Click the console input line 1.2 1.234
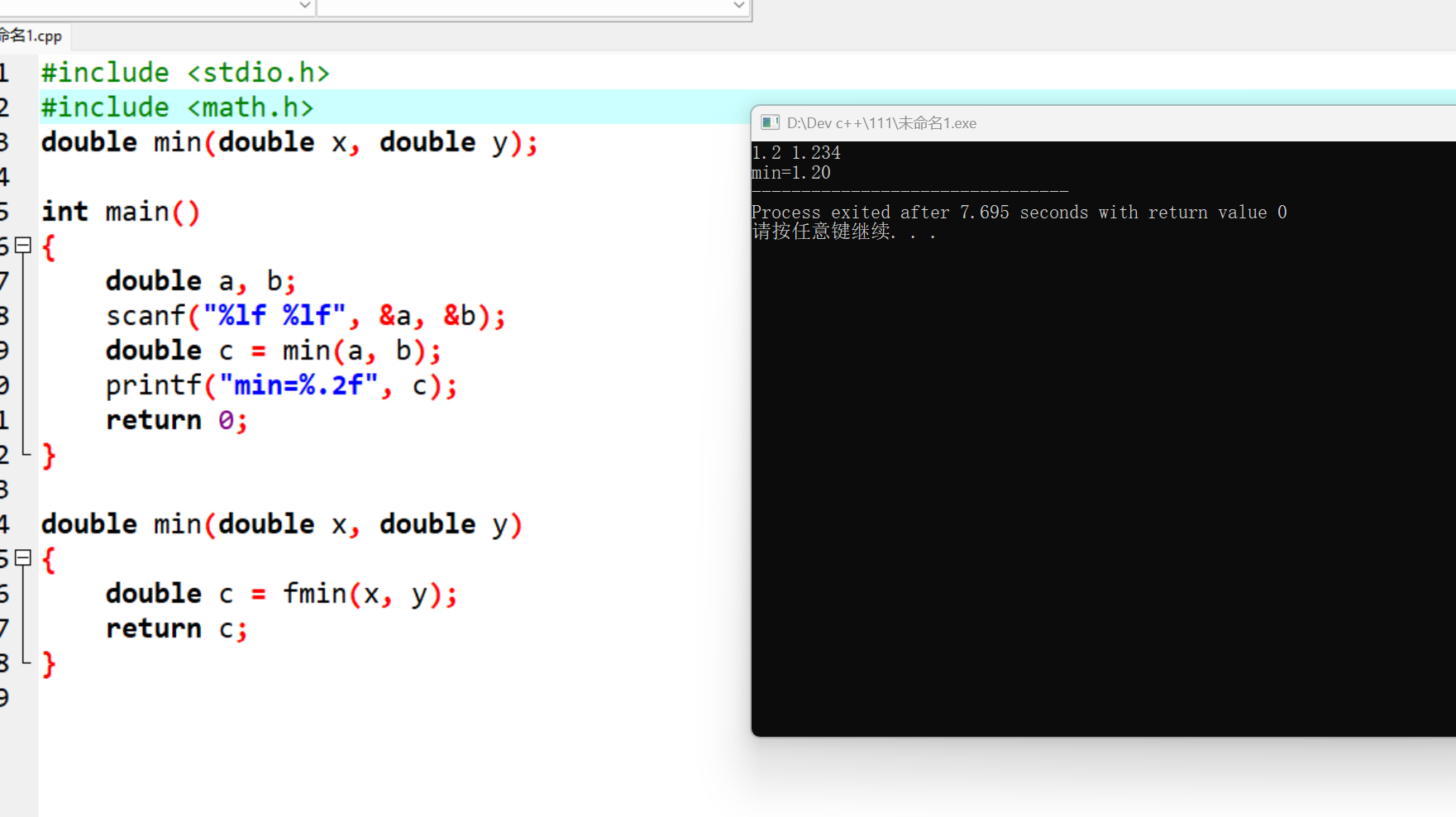The height and width of the screenshot is (817, 1456). (796, 153)
